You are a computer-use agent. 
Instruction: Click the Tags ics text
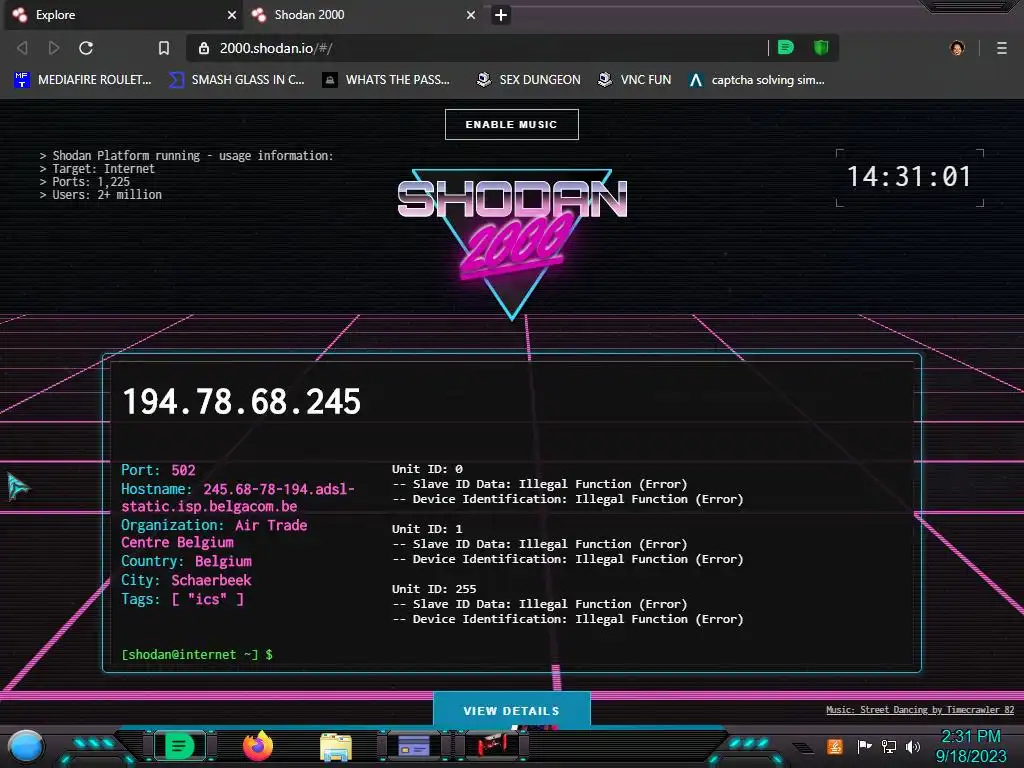(x=182, y=600)
